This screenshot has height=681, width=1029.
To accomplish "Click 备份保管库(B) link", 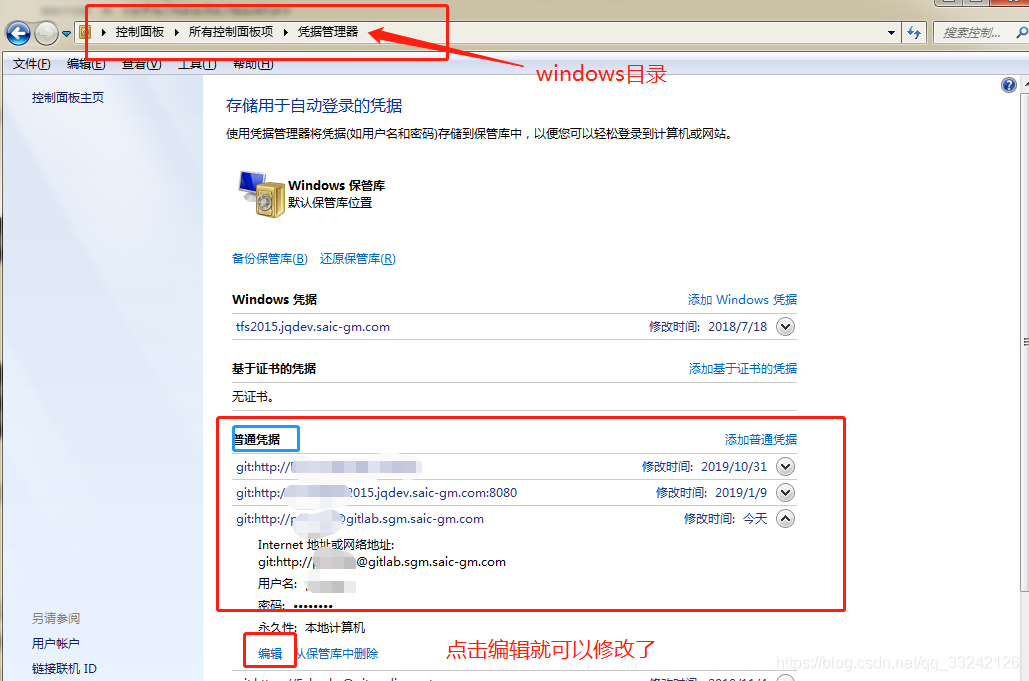I will [270, 258].
